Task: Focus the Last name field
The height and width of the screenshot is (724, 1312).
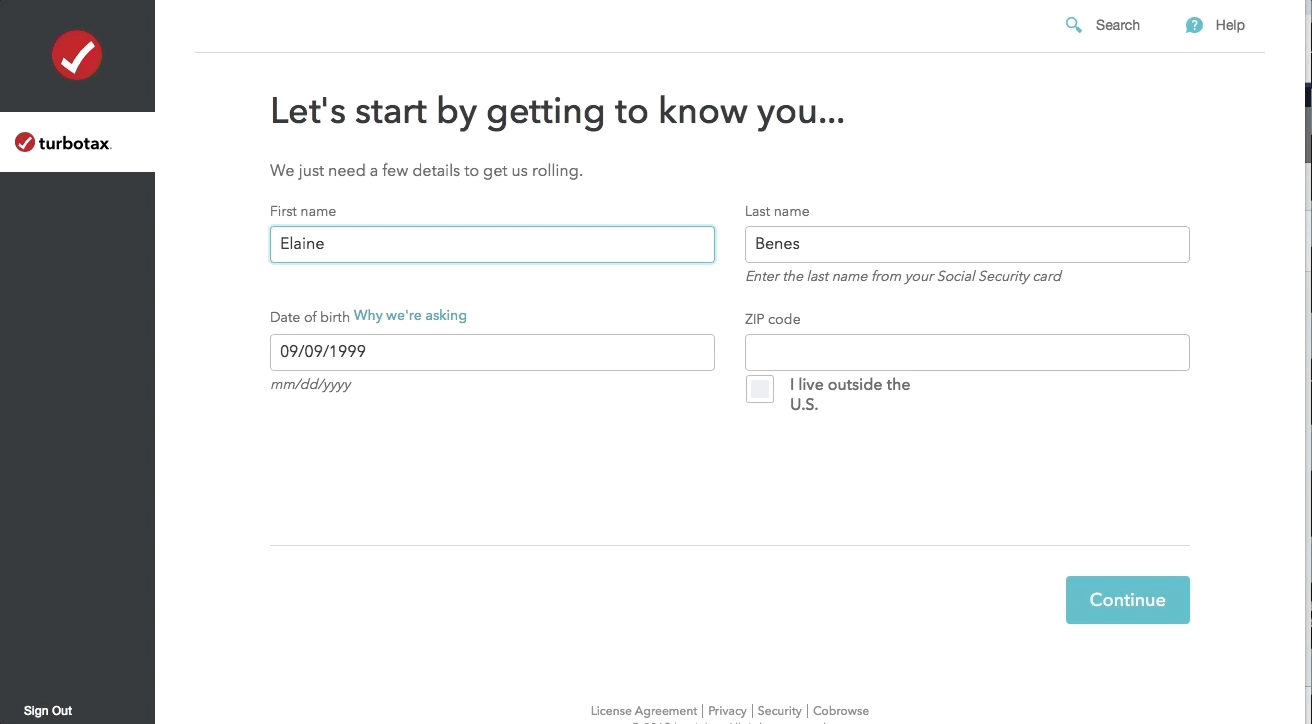Action: point(967,244)
